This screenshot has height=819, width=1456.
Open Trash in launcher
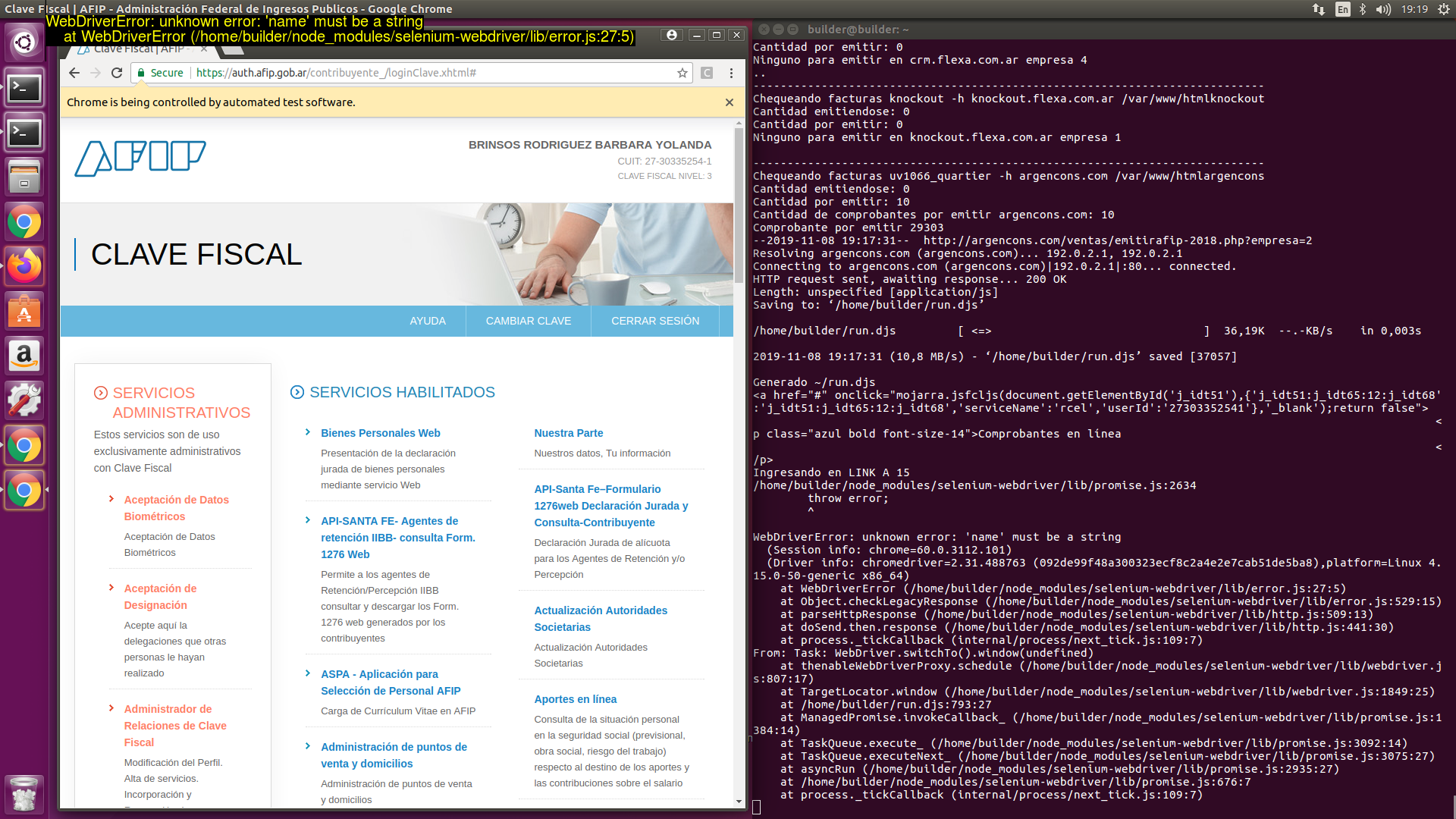pyautogui.click(x=24, y=794)
